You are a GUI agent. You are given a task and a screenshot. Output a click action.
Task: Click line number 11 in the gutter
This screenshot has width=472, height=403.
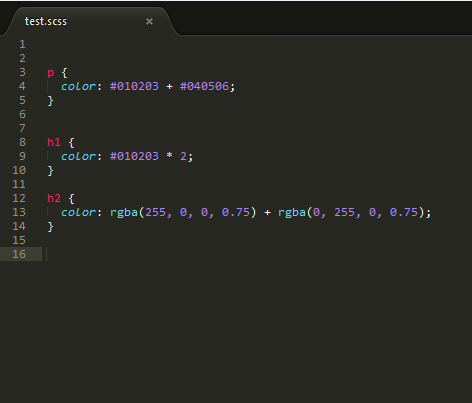tap(19, 184)
